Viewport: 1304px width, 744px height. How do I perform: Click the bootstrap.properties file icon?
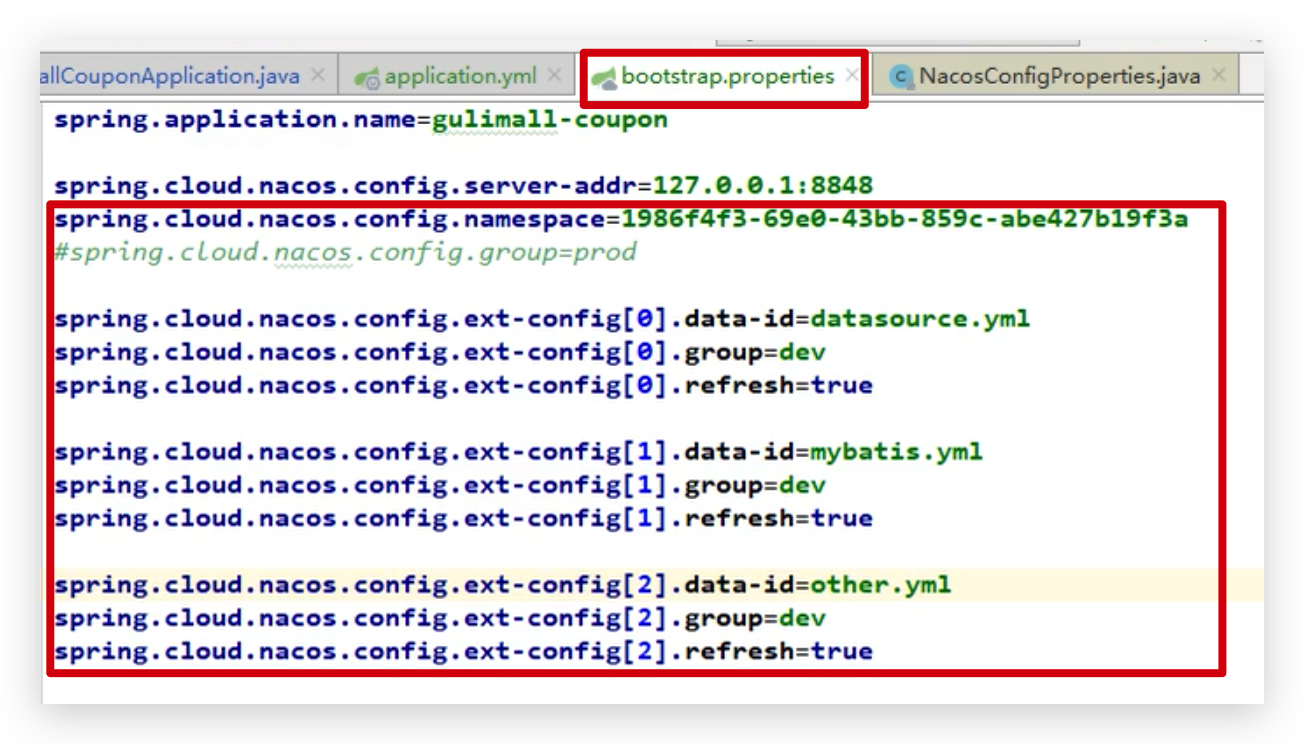[x=603, y=78]
